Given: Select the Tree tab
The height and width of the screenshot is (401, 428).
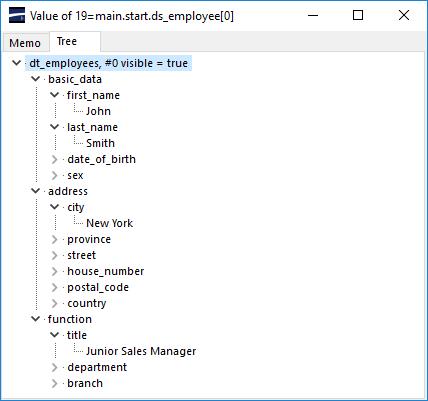Looking at the screenshot, I should [75, 42].
